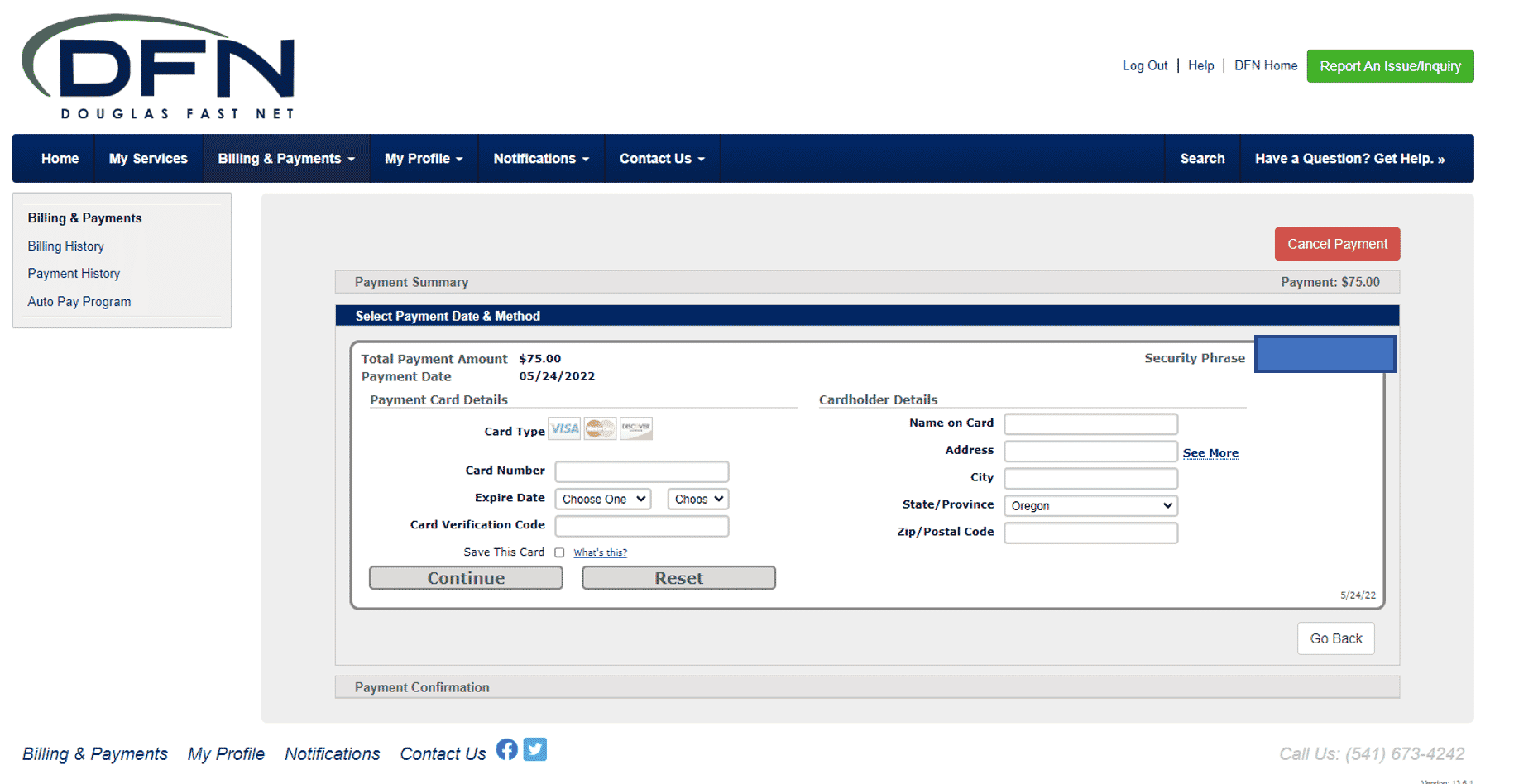Click the Report An Issue/Inquiry button
This screenshot has width=1514, height=784.
click(x=1390, y=65)
